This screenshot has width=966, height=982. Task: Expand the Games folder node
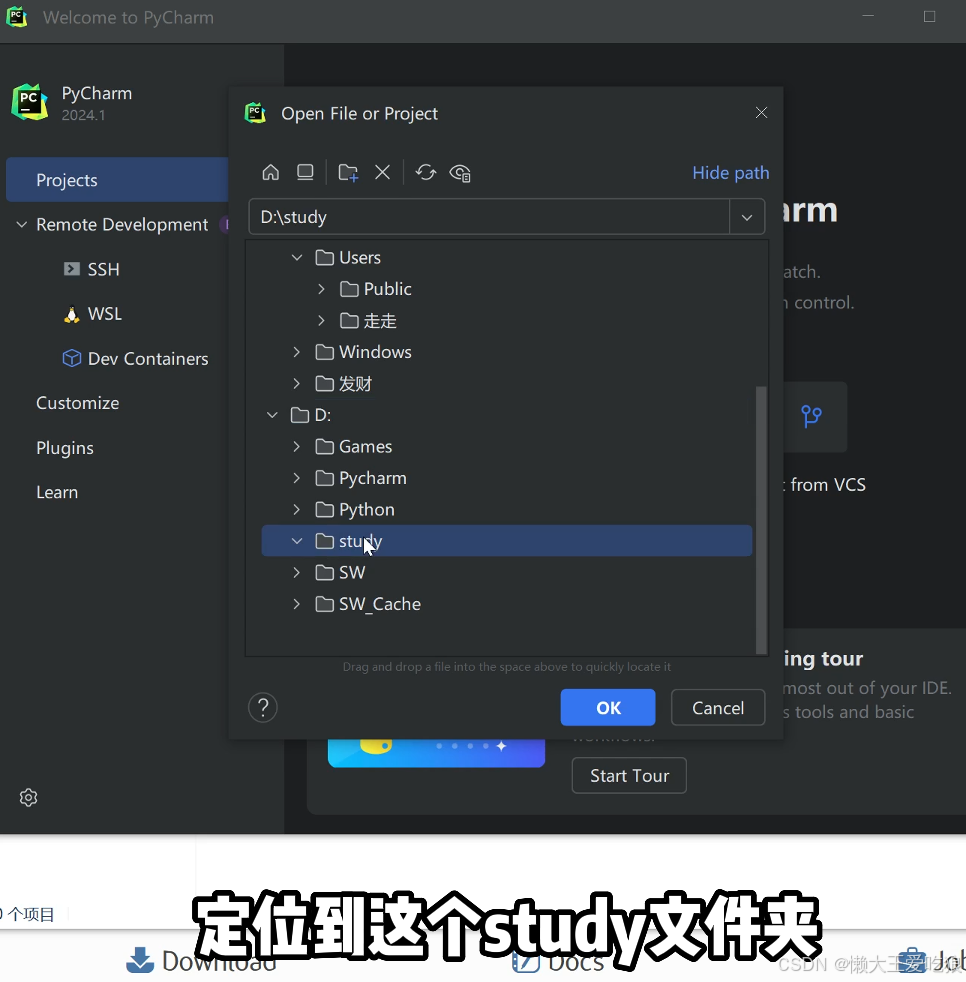(x=297, y=447)
